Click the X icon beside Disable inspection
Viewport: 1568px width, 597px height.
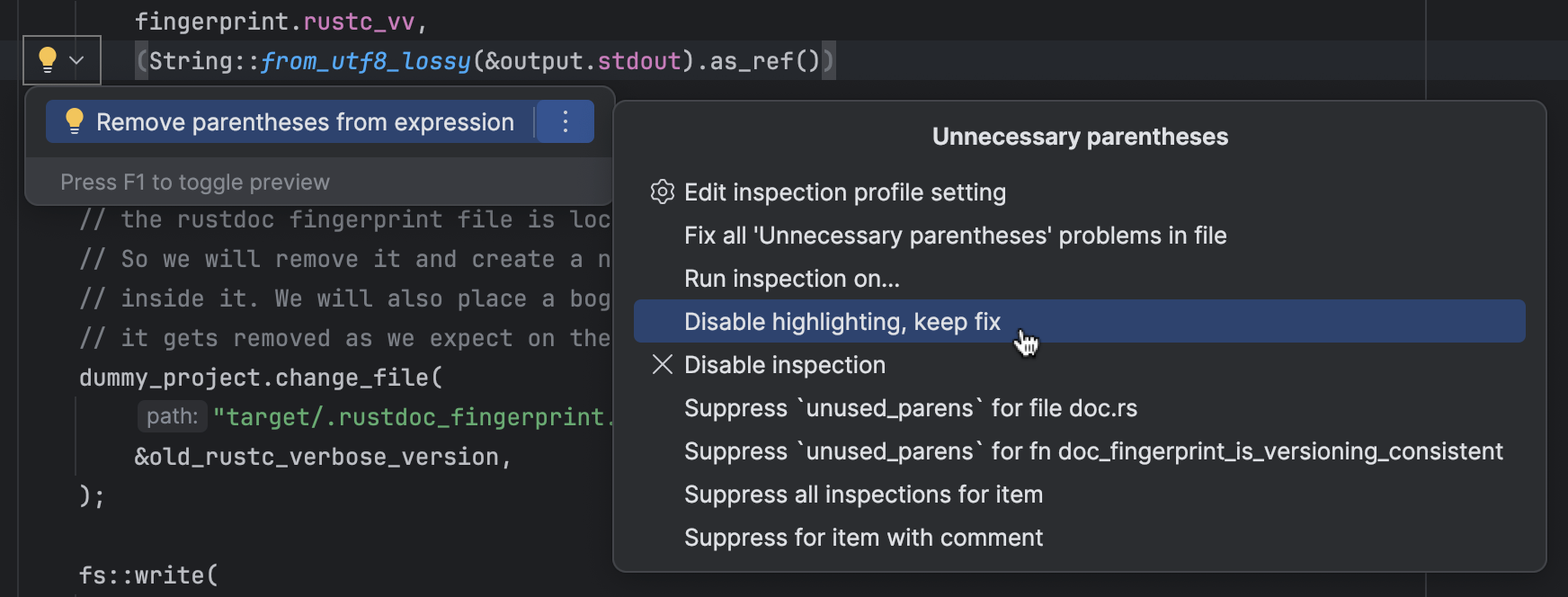coord(663,365)
